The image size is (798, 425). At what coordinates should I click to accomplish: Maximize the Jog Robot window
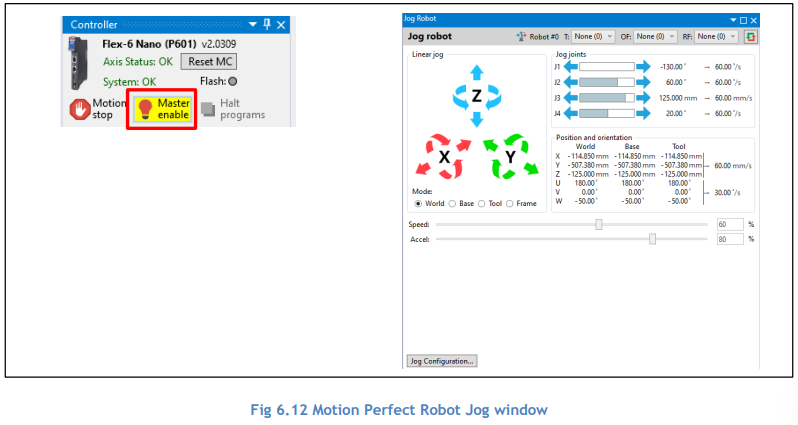(744, 20)
